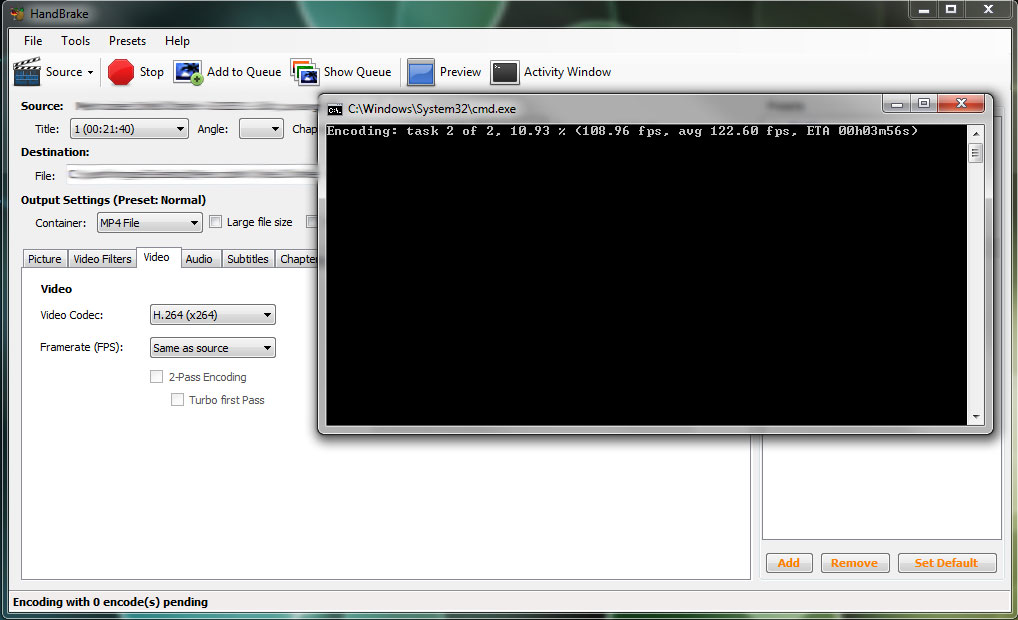The image size is (1018, 620).
Task: Click the Encoding progress line in cmd
Action: [622, 131]
